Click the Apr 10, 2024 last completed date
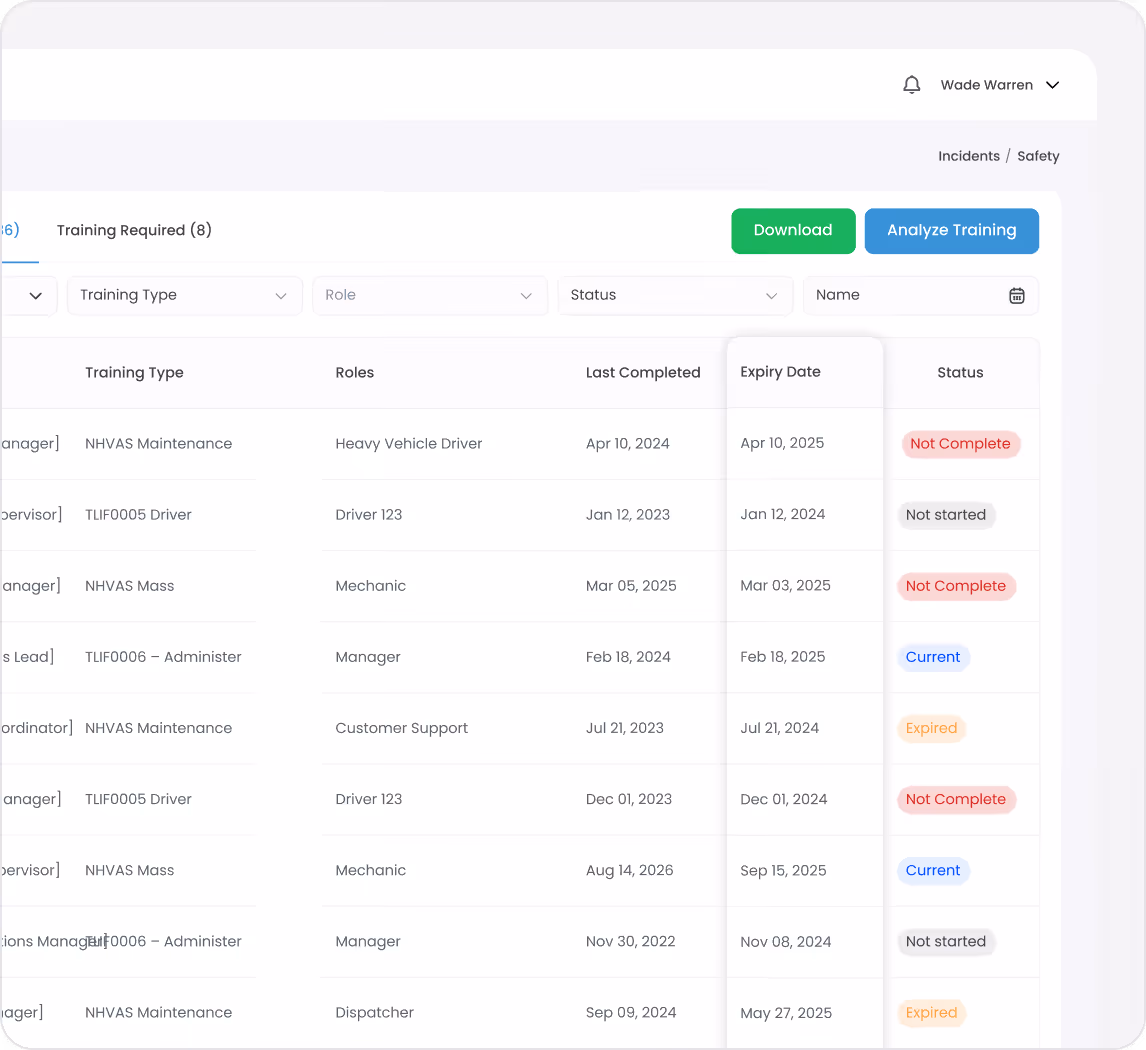Screen dimensions: 1146x1050 pyautogui.click(x=627, y=444)
